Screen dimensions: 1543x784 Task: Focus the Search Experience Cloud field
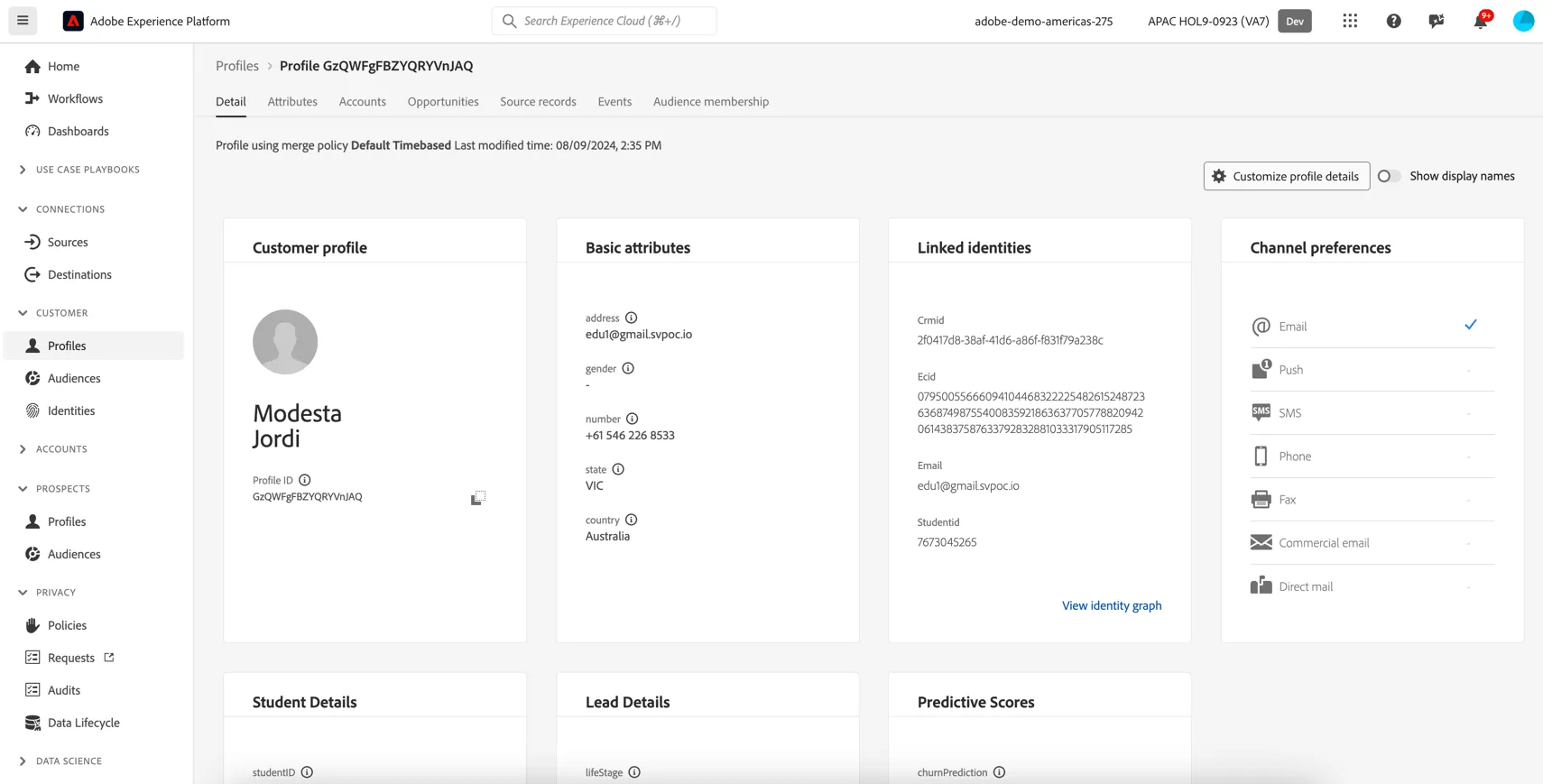[605, 21]
